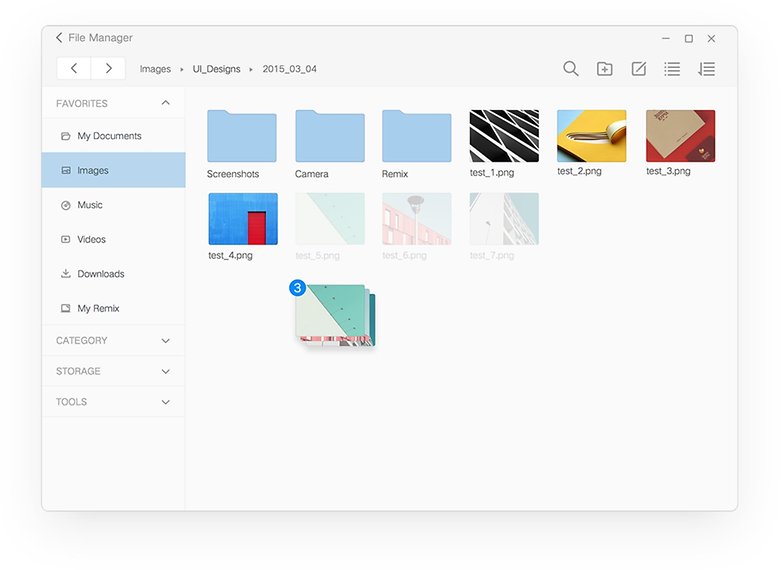This screenshot has height=570, width=782.
Task: Open the Screenshots folder
Action: pyautogui.click(x=242, y=136)
